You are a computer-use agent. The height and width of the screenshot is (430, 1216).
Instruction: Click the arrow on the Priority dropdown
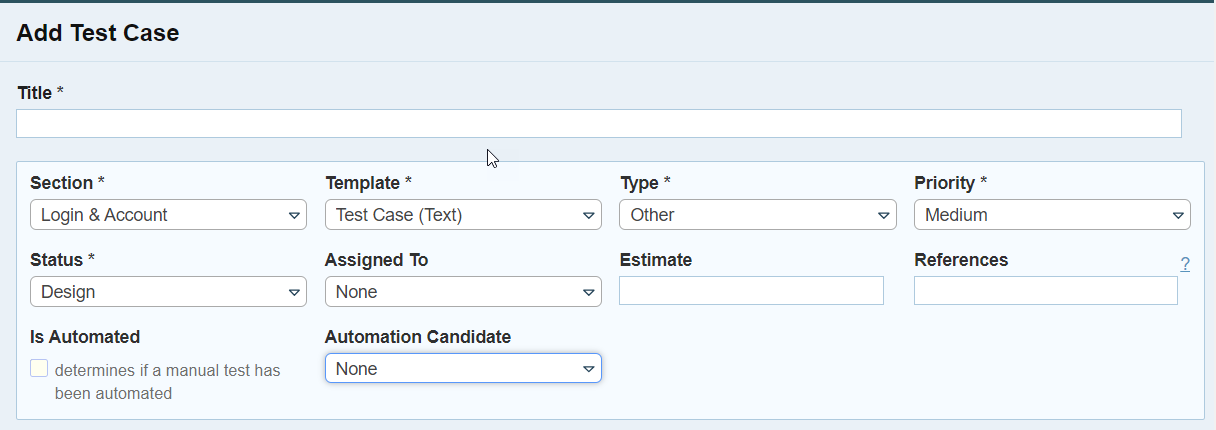tap(1177, 215)
